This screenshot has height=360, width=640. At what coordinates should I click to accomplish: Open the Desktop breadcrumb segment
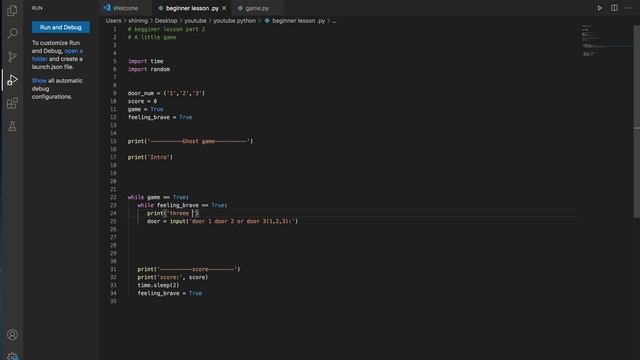[166, 20]
